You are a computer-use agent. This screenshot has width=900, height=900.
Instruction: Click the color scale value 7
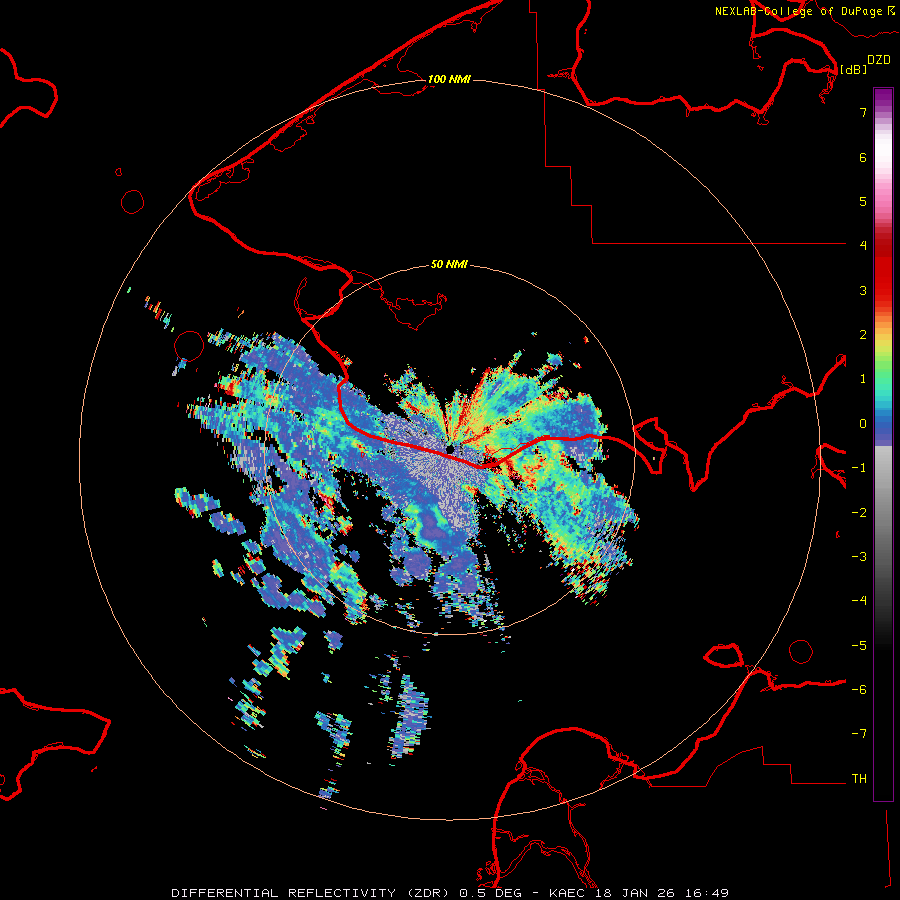point(863,112)
